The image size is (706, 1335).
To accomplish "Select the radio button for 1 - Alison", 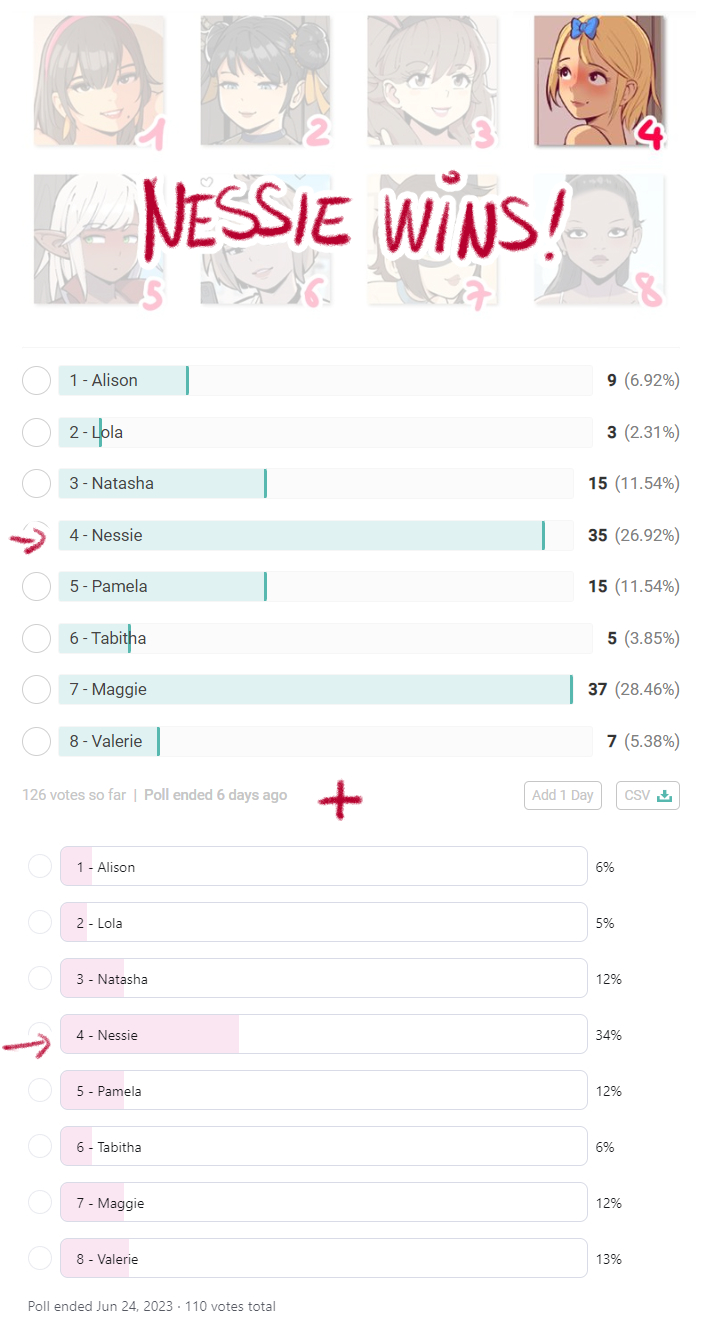I will pos(36,380).
